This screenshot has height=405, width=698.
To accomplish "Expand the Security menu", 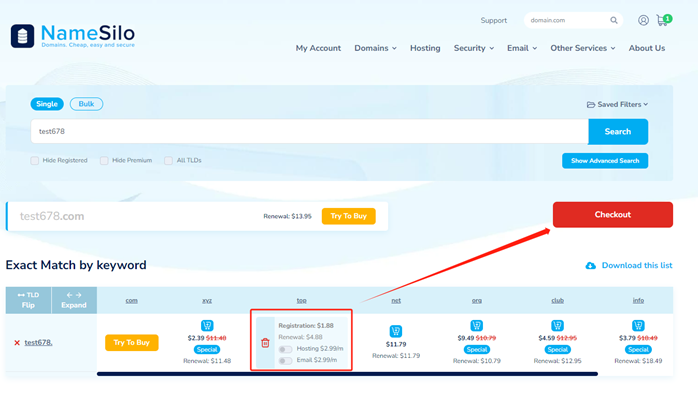I will [x=474, y=48].
